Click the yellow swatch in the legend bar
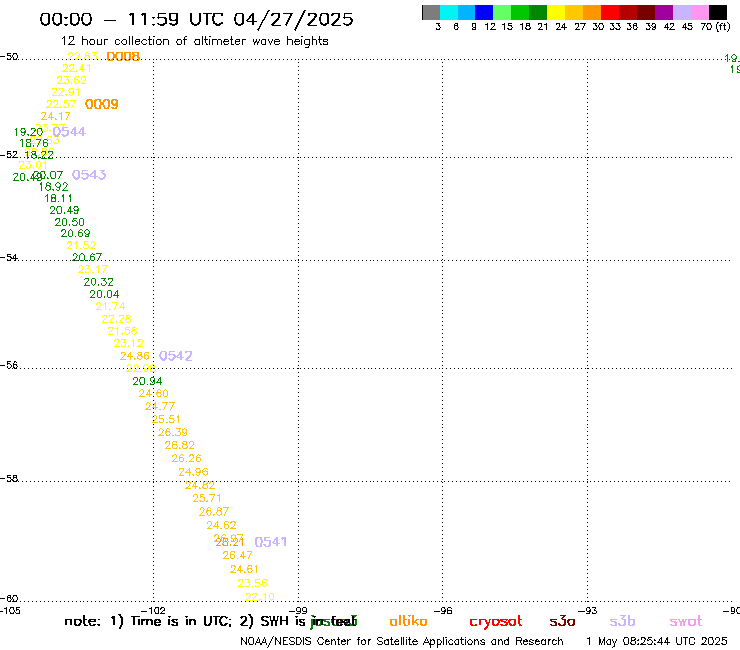 pos(556,12)
